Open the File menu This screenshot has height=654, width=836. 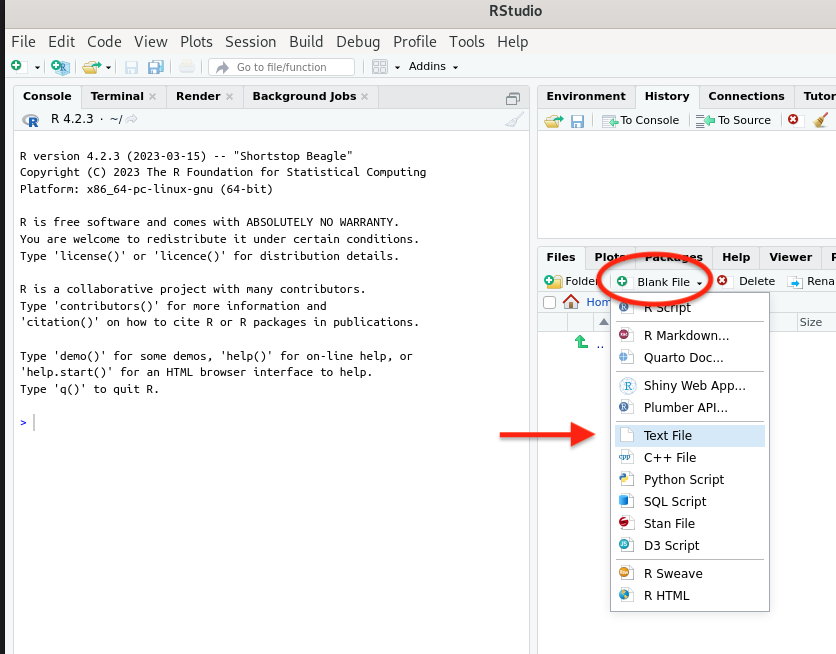tap(23, 42)
